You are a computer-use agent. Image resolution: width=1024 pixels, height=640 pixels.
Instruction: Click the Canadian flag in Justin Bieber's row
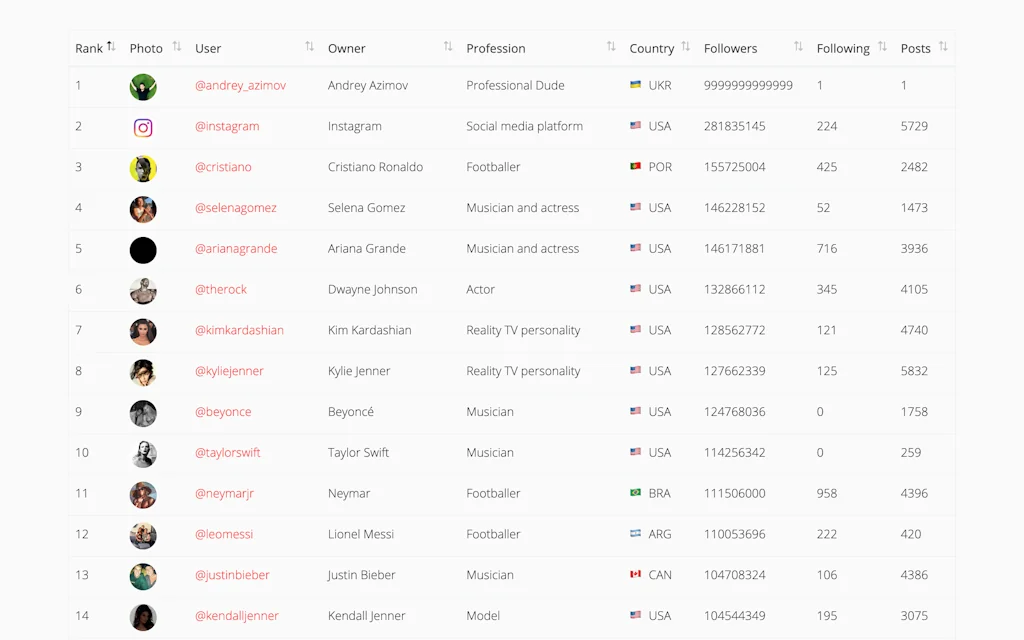[x=635, y=575]
